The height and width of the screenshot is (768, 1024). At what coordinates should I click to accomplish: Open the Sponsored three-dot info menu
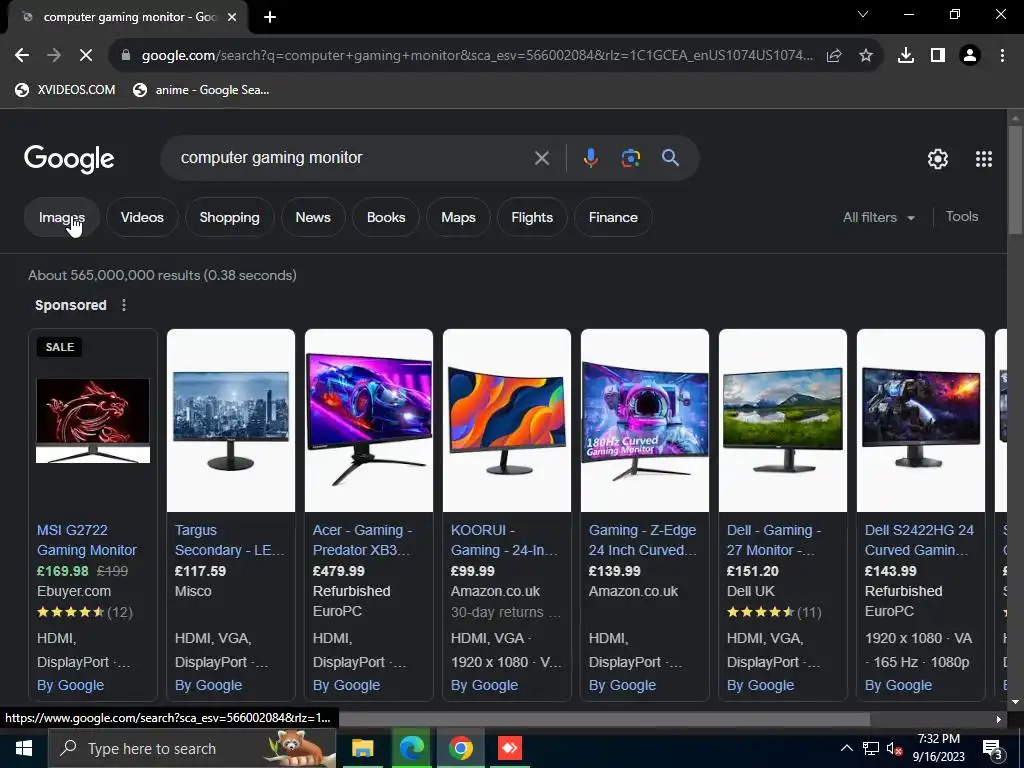coord(124,305)
